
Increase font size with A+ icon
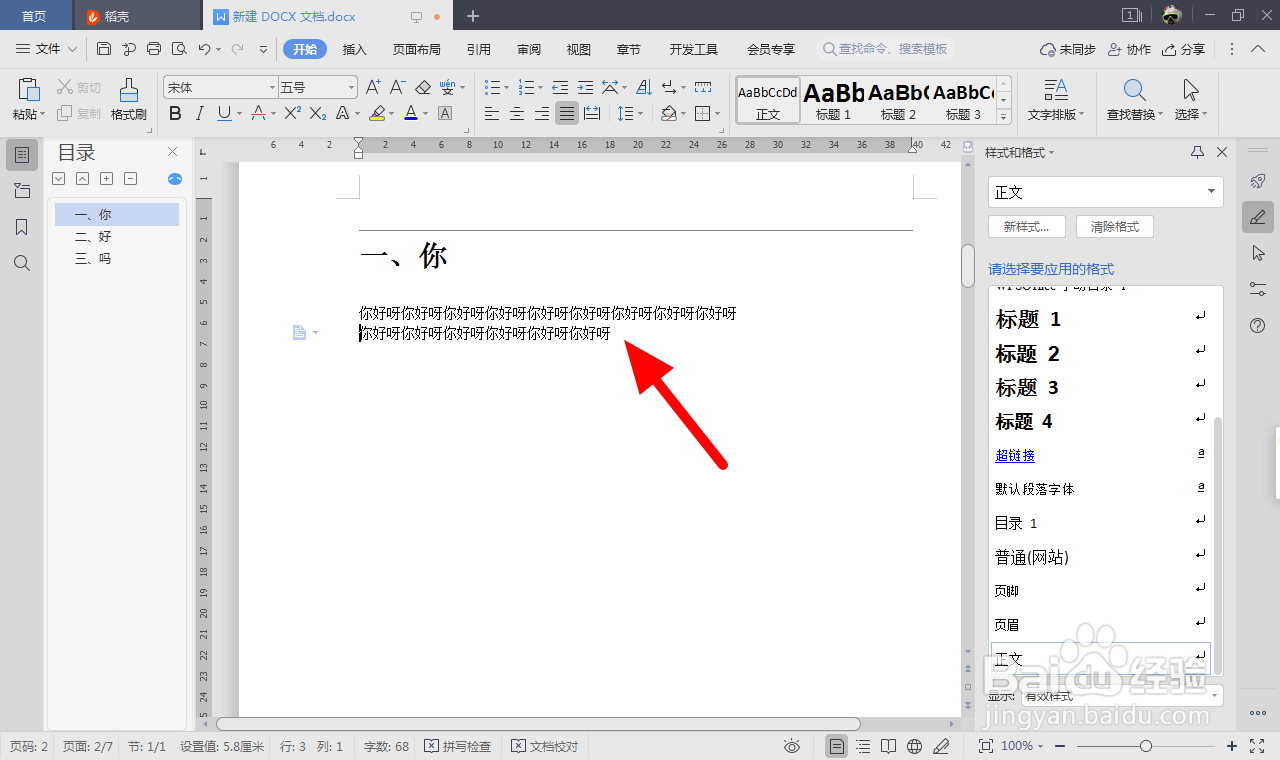pyautogui.click(x=373, y=88)
